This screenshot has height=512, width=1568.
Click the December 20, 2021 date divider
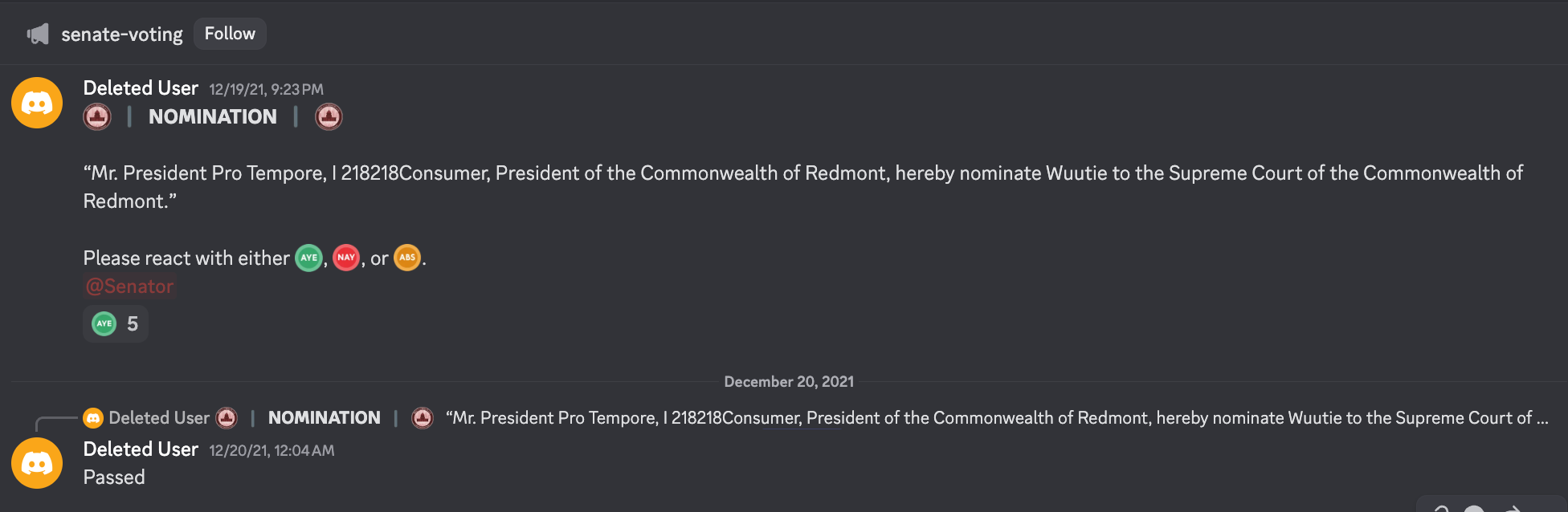tap(789, 382)
